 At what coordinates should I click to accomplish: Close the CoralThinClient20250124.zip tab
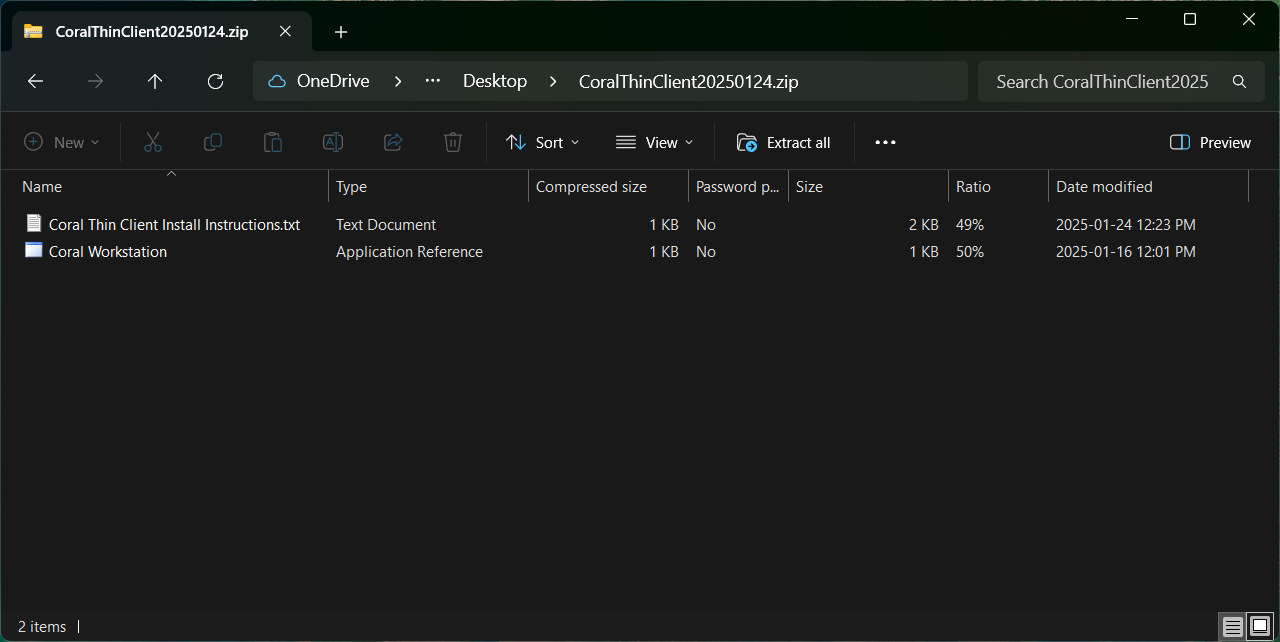coord(285,31)
